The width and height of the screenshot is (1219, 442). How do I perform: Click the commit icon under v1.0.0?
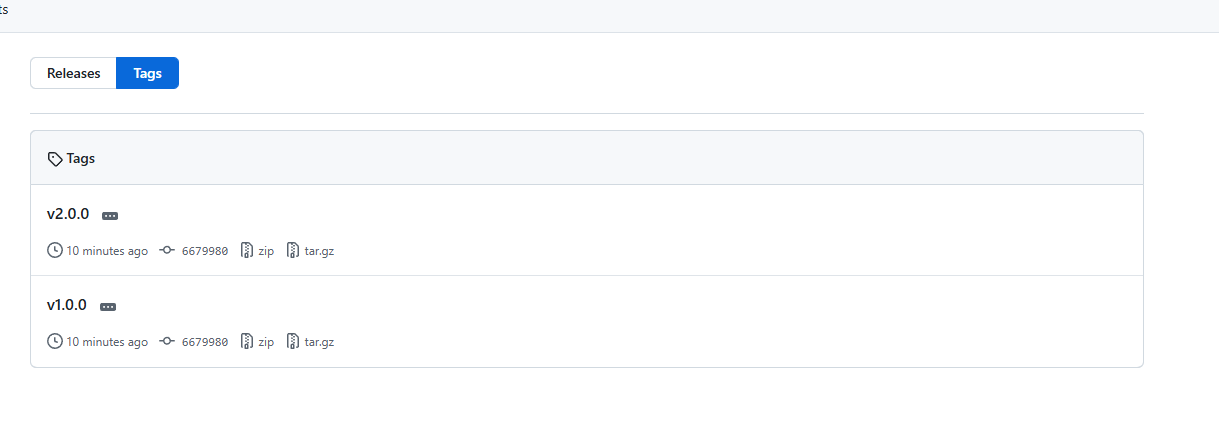(x=167, y=341)
